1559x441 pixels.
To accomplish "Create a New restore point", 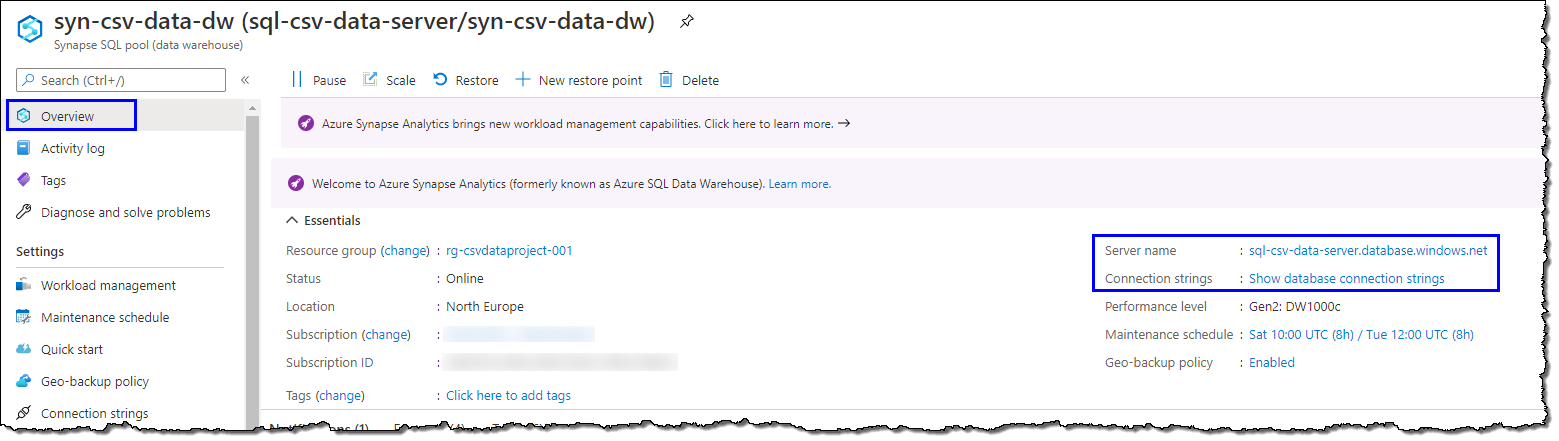I will click(x=579, y=80).
